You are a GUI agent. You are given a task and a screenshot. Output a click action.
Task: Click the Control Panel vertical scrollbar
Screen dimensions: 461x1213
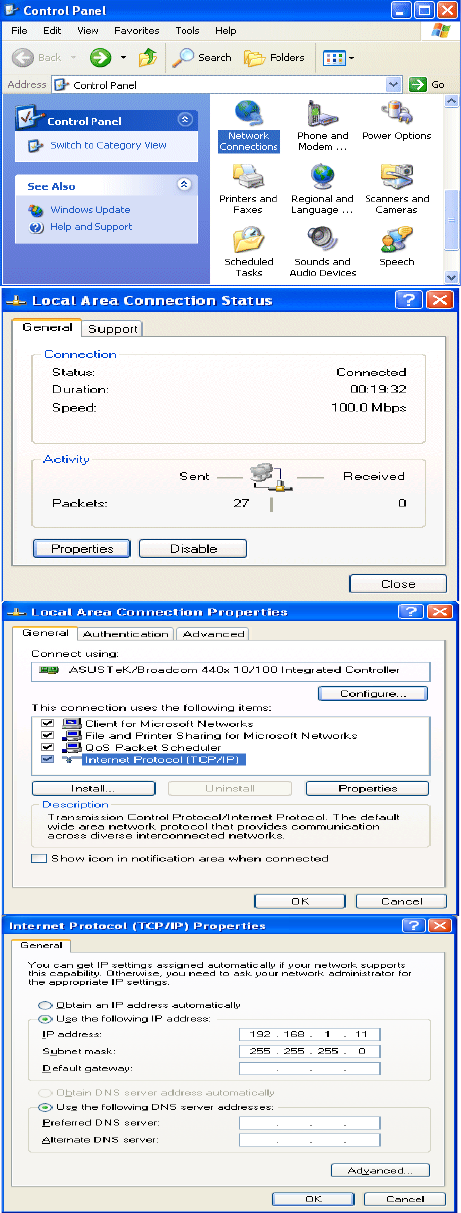pos(451,190)
